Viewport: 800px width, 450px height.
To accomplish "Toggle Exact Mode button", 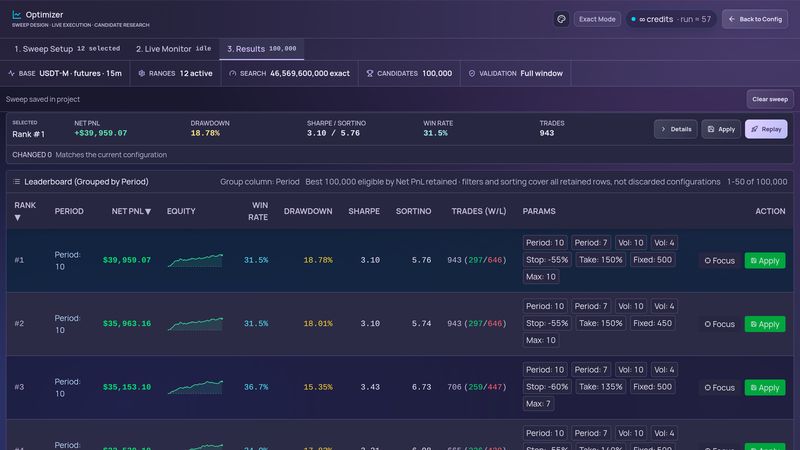I will point(597,19).
